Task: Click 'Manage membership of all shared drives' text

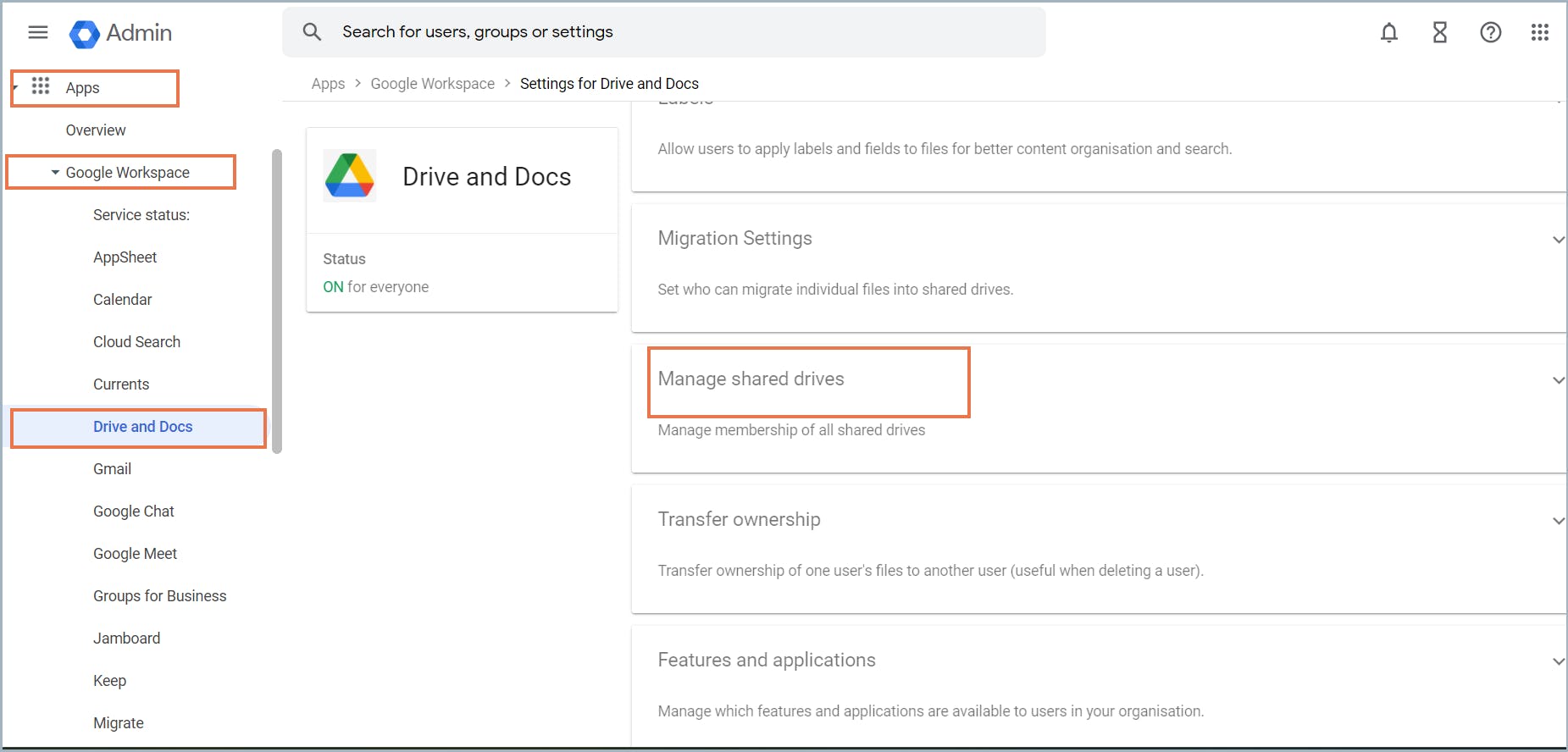Action: (791, 430)
